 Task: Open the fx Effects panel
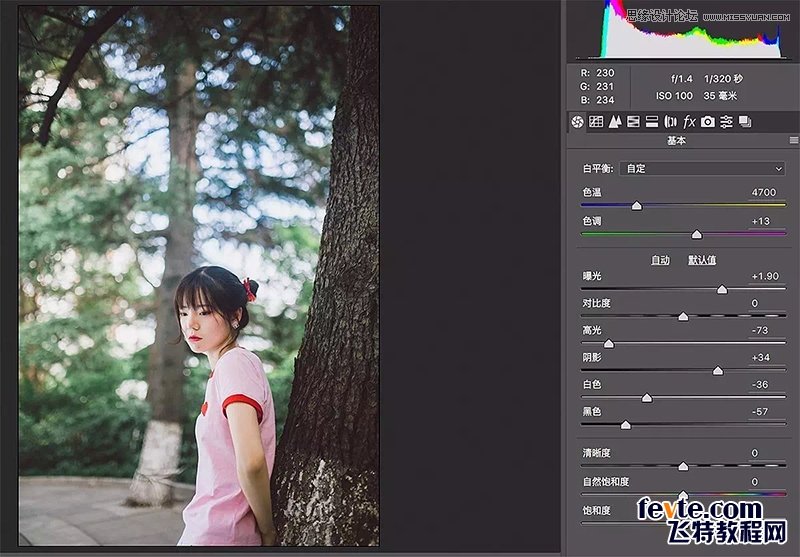point(689,121)
